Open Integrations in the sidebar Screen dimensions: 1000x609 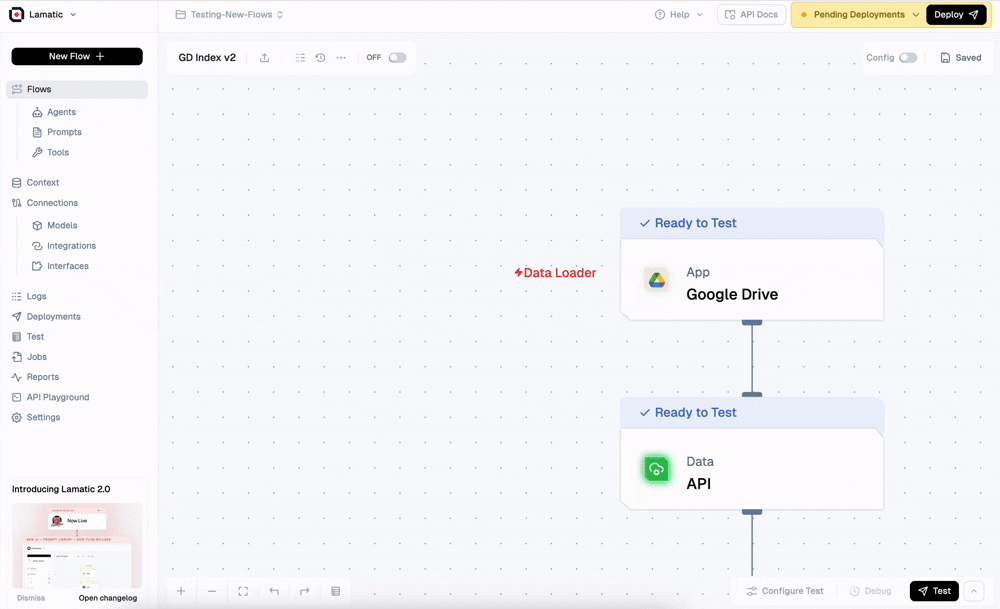point(71,246)
